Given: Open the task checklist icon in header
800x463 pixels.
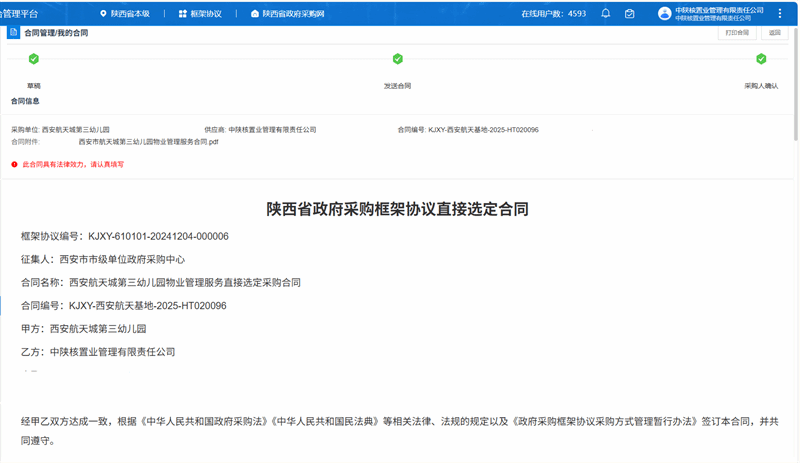Looking at the screenshot, I should [x=630, y=14].
